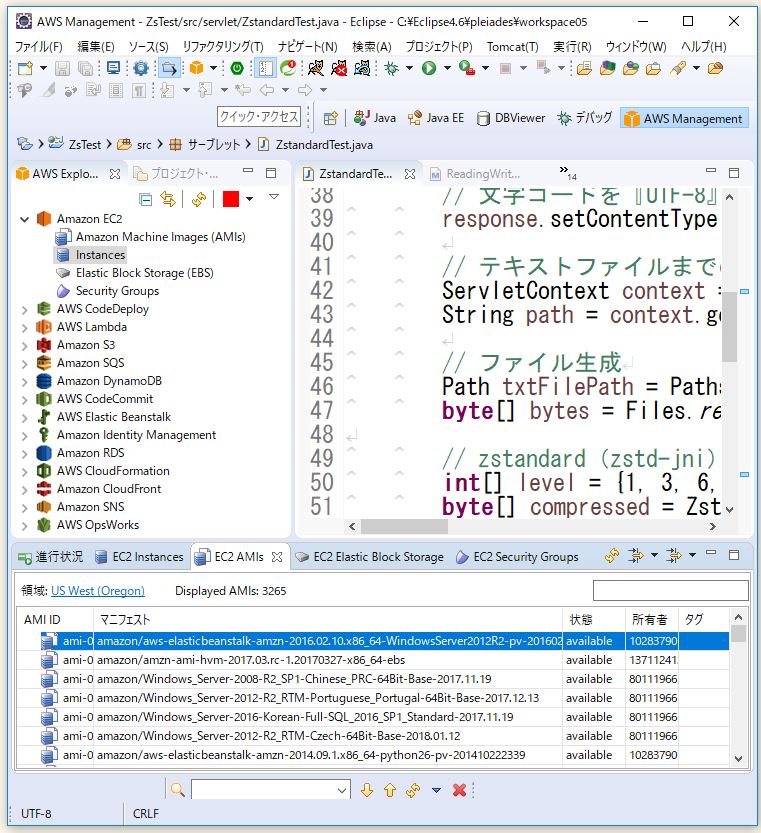Expand the Amazon RDS node

[x=24, y=454]
